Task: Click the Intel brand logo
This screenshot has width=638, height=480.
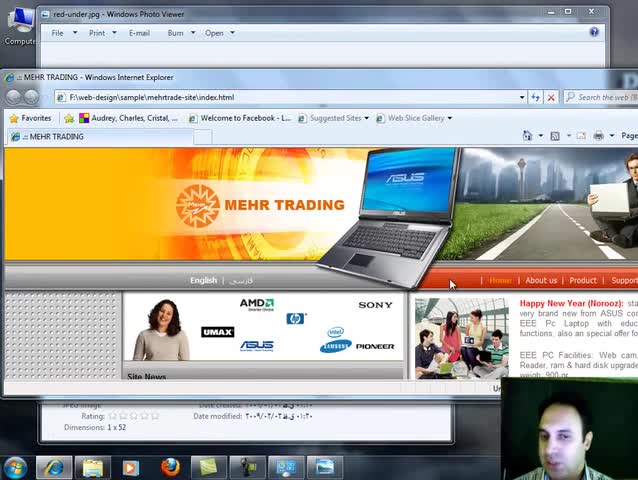Action: [x=336, y=332]
